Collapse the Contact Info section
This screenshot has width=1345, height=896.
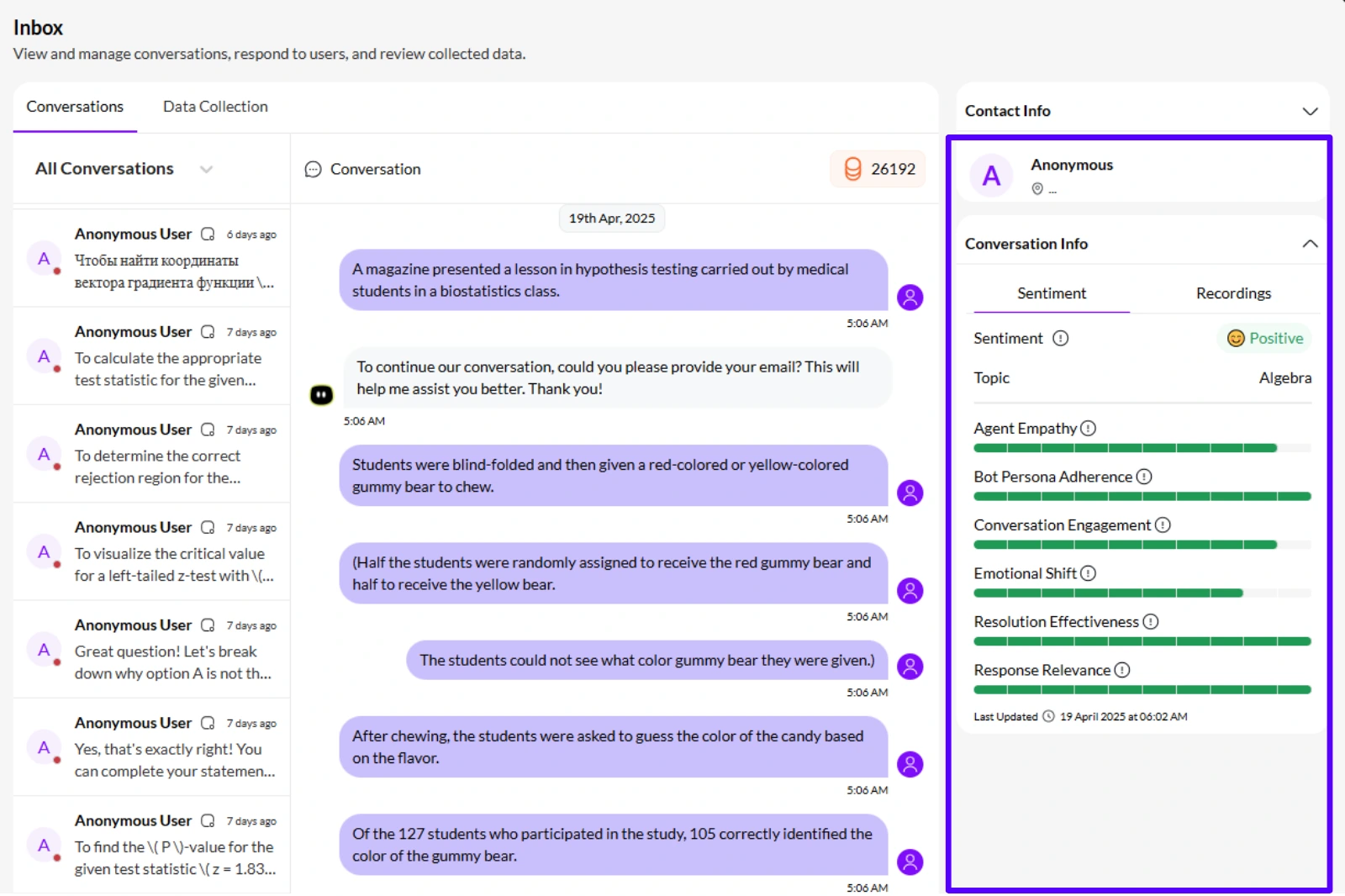point(1309,110)
